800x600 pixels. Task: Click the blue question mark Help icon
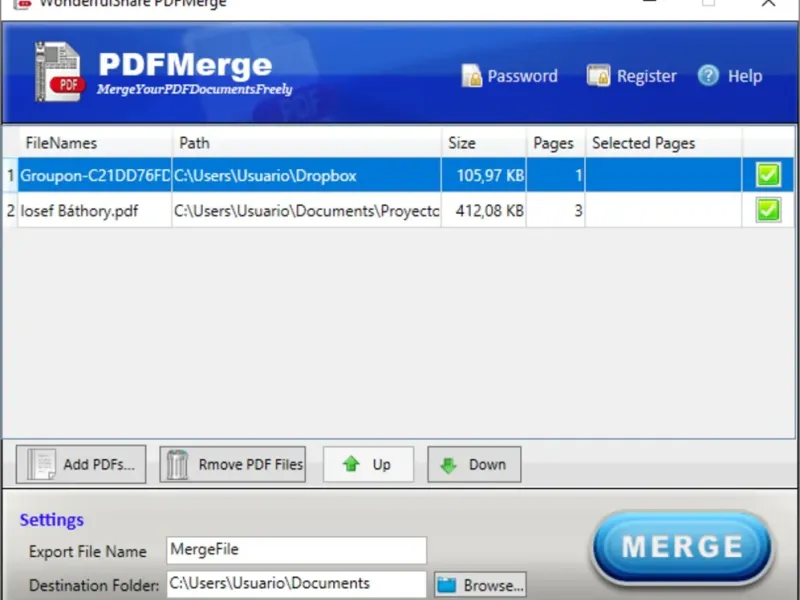click(708, 76)
